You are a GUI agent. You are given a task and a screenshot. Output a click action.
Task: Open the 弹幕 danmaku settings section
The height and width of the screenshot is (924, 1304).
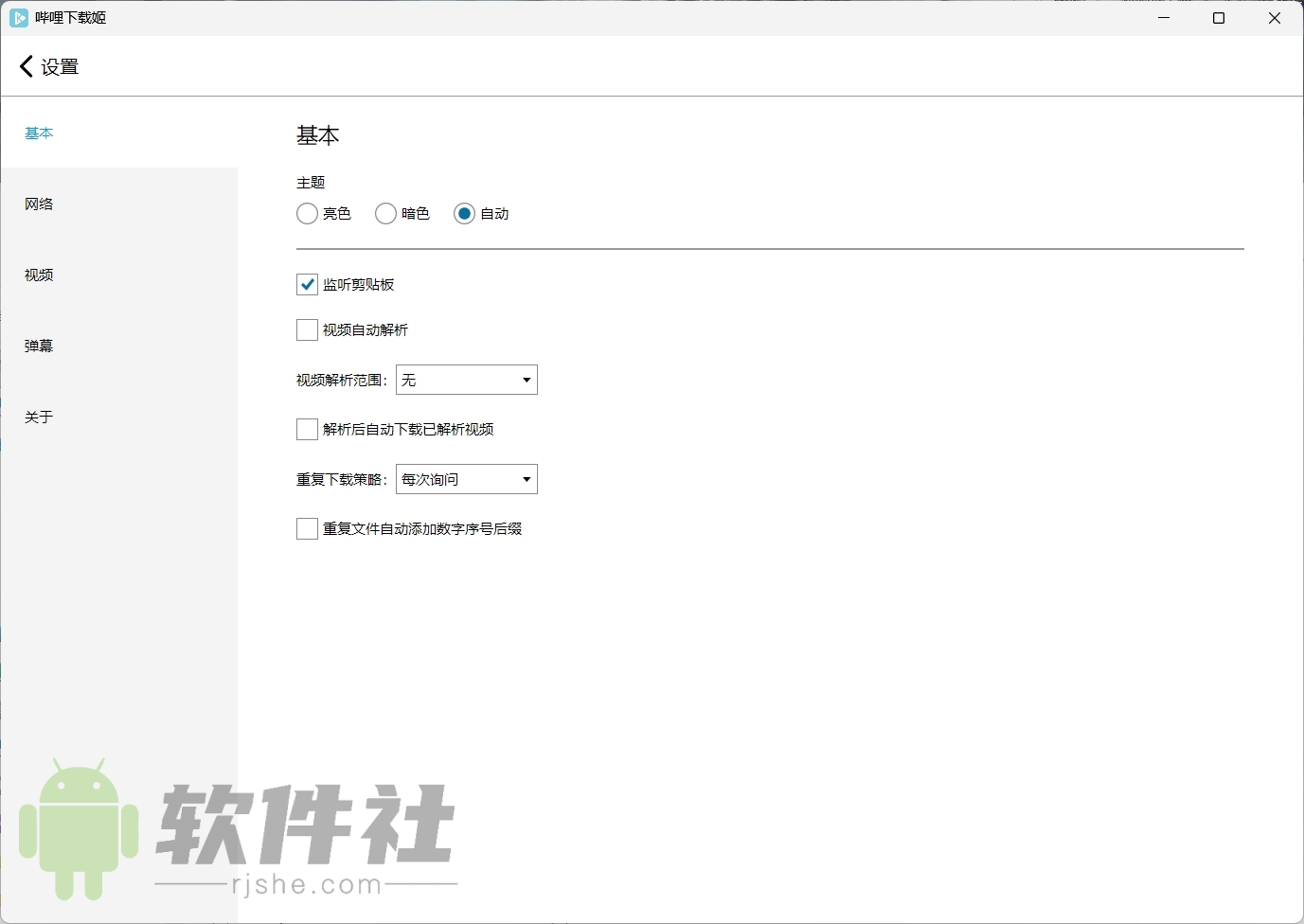coord(38,346)
